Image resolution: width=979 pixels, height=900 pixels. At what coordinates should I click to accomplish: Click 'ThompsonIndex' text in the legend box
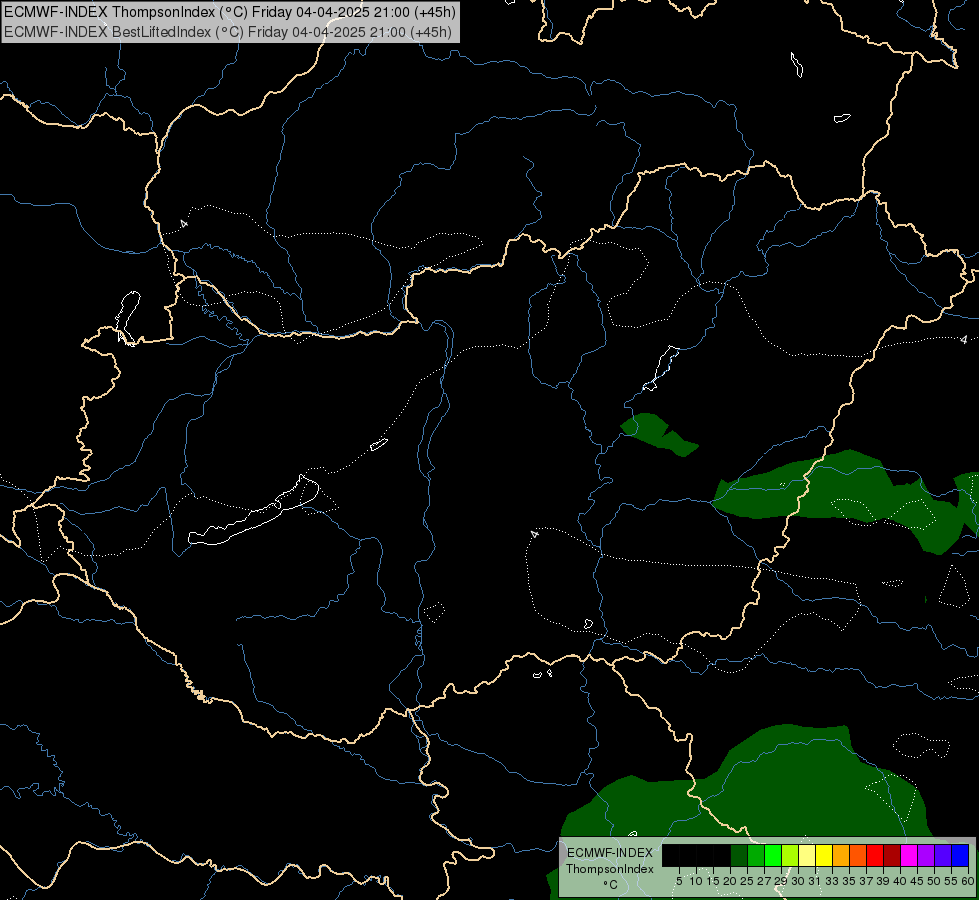pyautogui.click(x=610, y=869)
